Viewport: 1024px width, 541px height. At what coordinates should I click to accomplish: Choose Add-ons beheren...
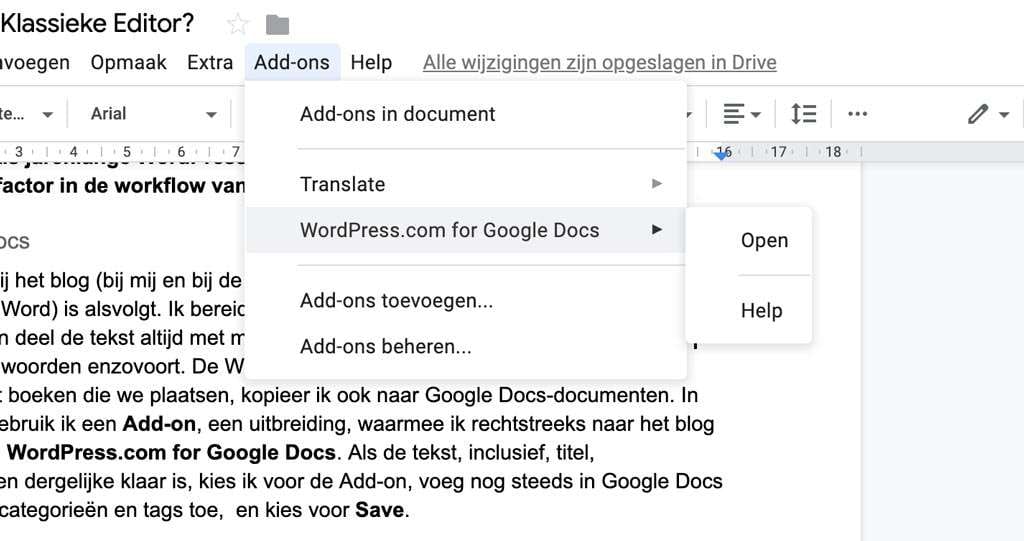466,346
